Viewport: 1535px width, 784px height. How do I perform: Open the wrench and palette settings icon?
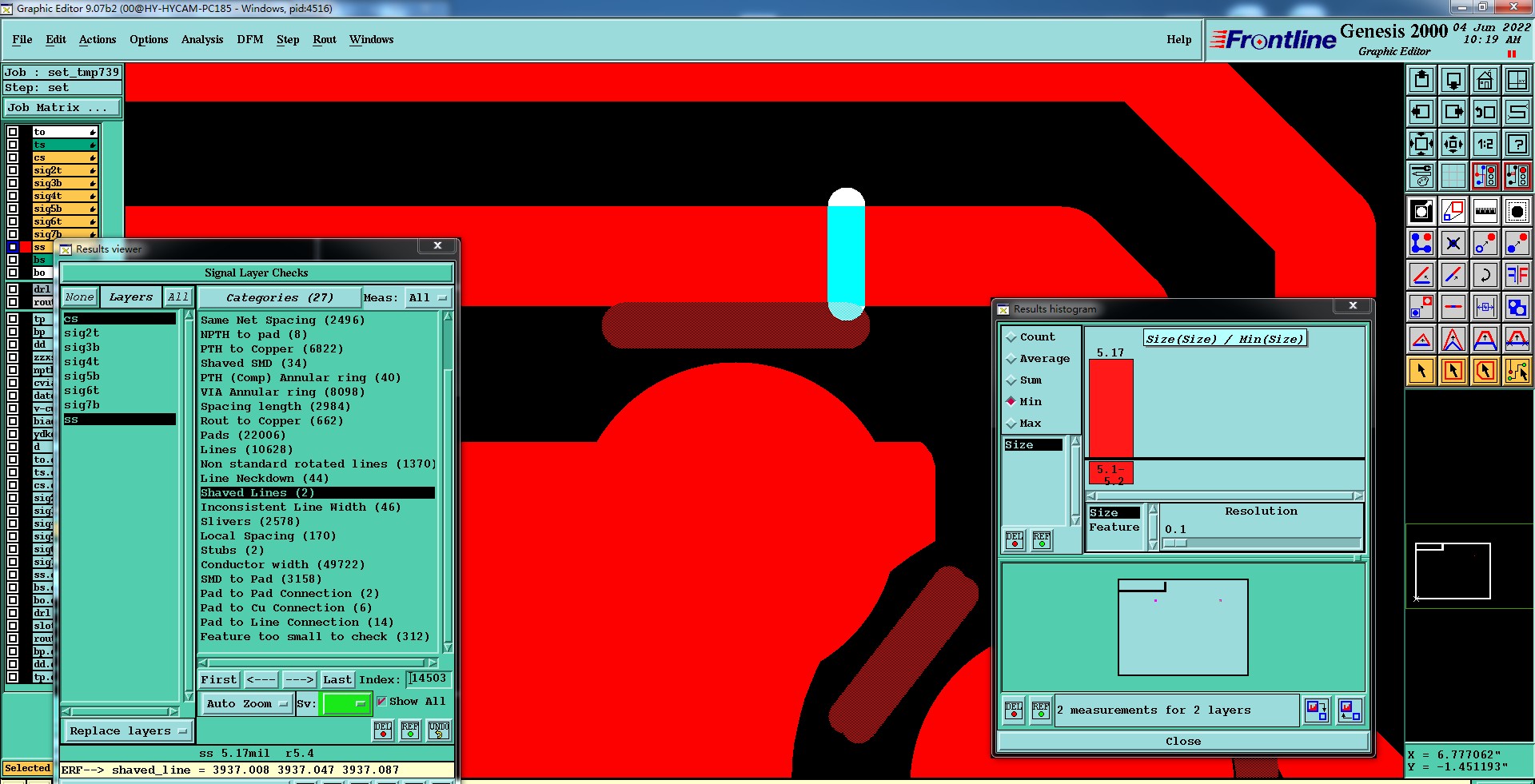tap(1421, 176)
